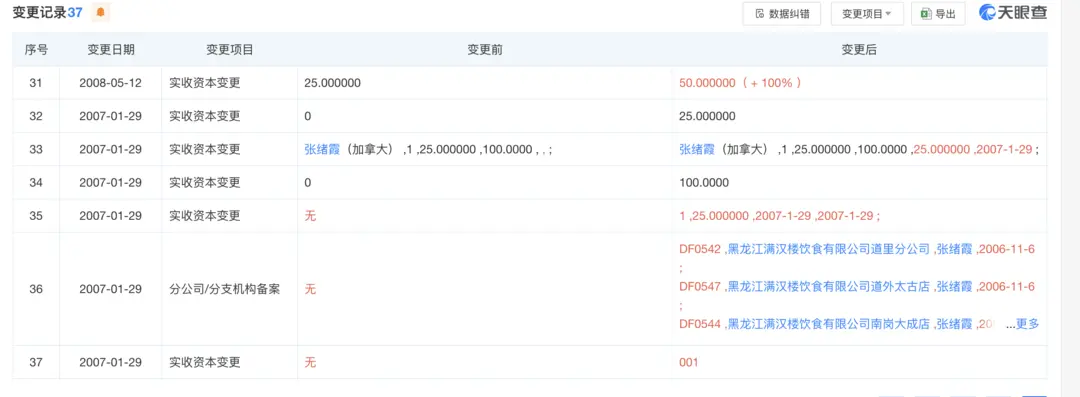Screen dimensions: 1080x397
Task: Click the Excel 导出 icon
Action: click(926, 14)
